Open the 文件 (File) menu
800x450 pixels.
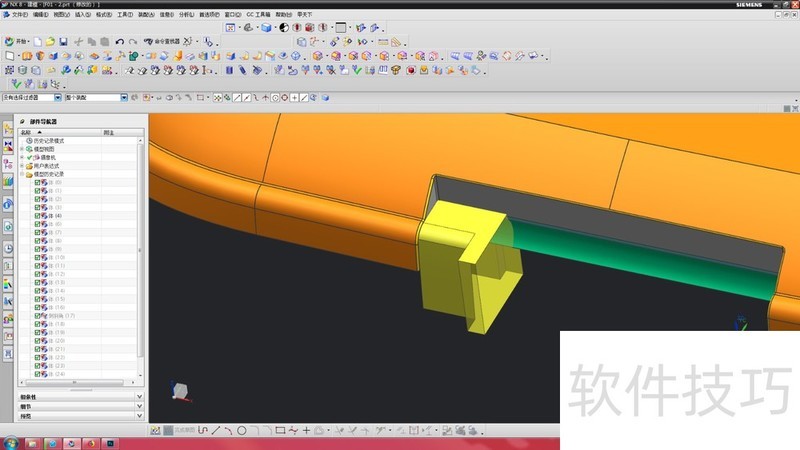(x=18, y=15)
